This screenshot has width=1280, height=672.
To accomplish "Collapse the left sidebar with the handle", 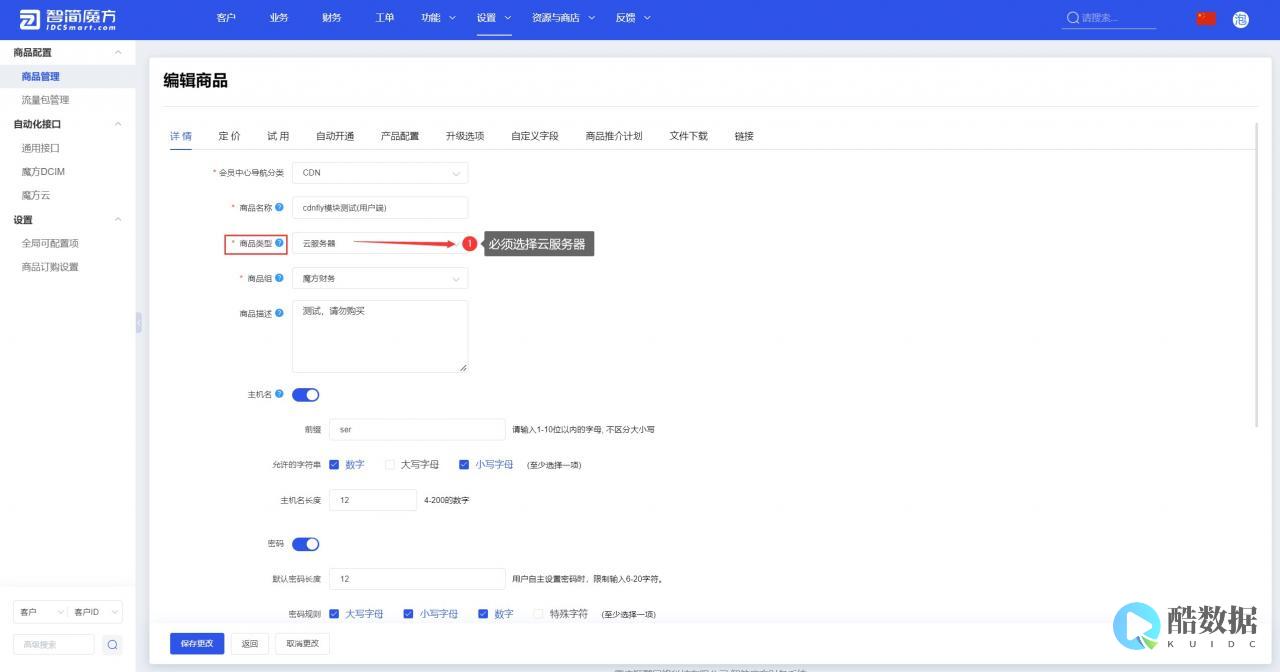I will [138, 322].
